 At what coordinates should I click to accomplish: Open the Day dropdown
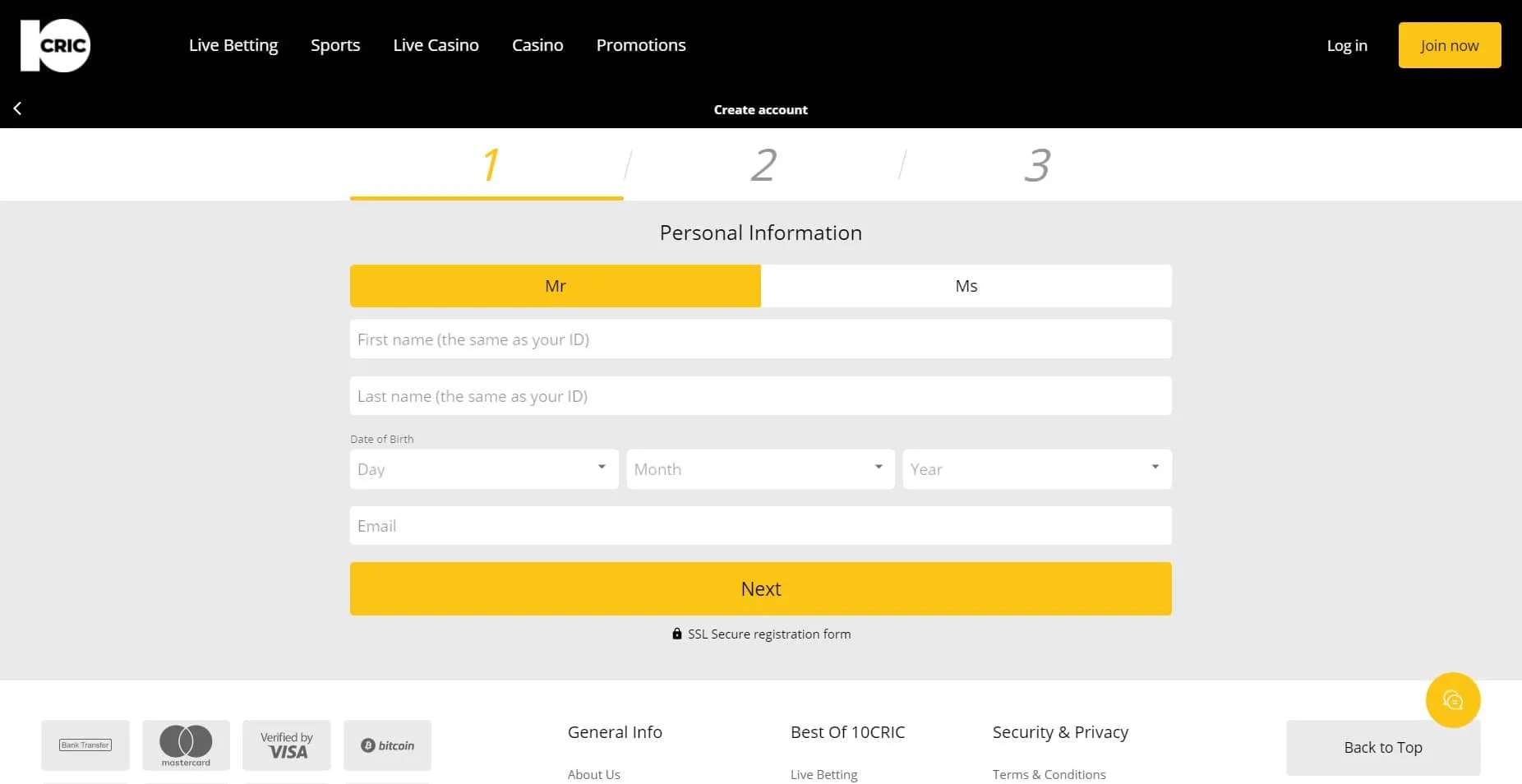click(484, 469)
